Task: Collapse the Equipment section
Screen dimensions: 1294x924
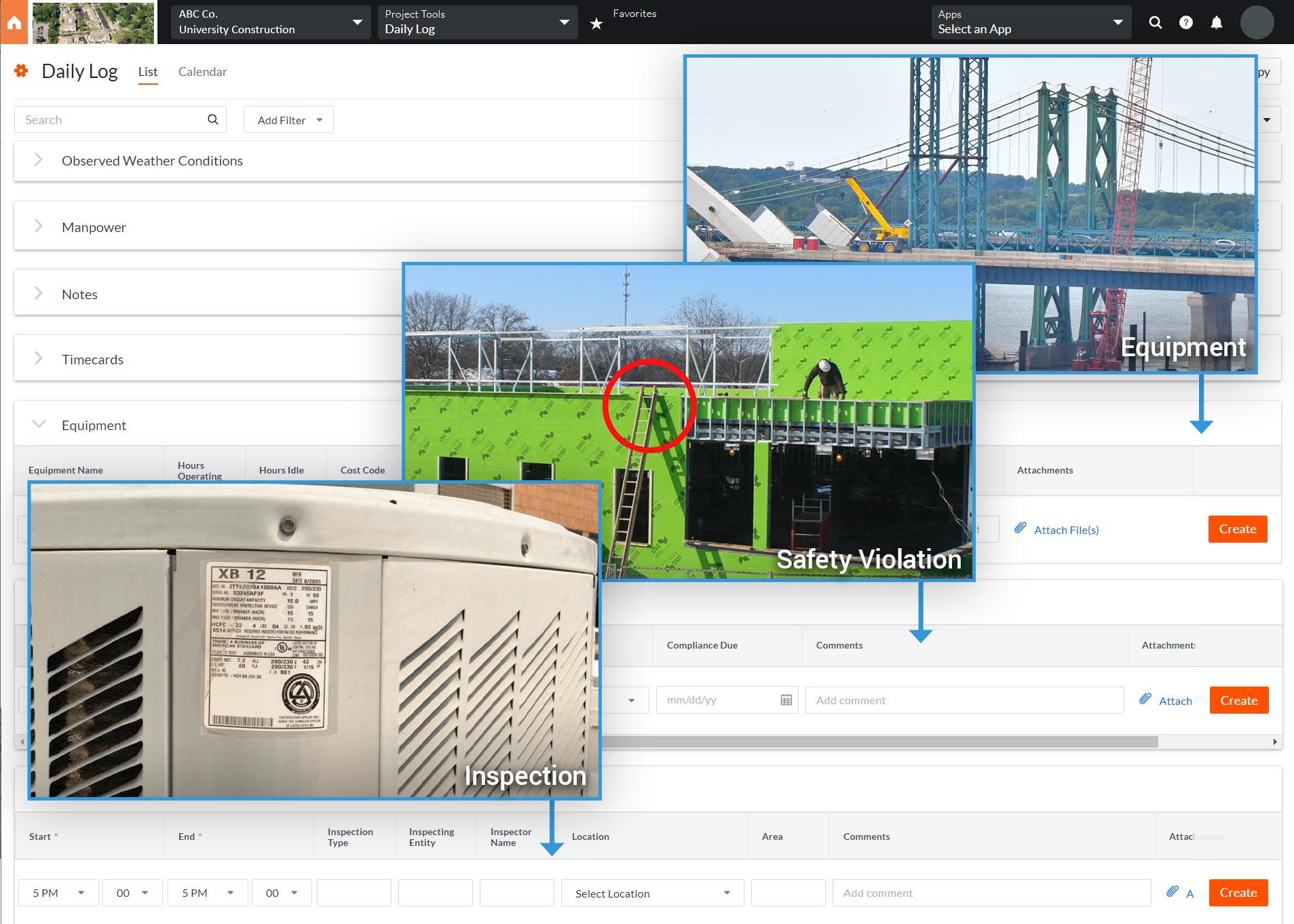Action: [x=39, y=425]
